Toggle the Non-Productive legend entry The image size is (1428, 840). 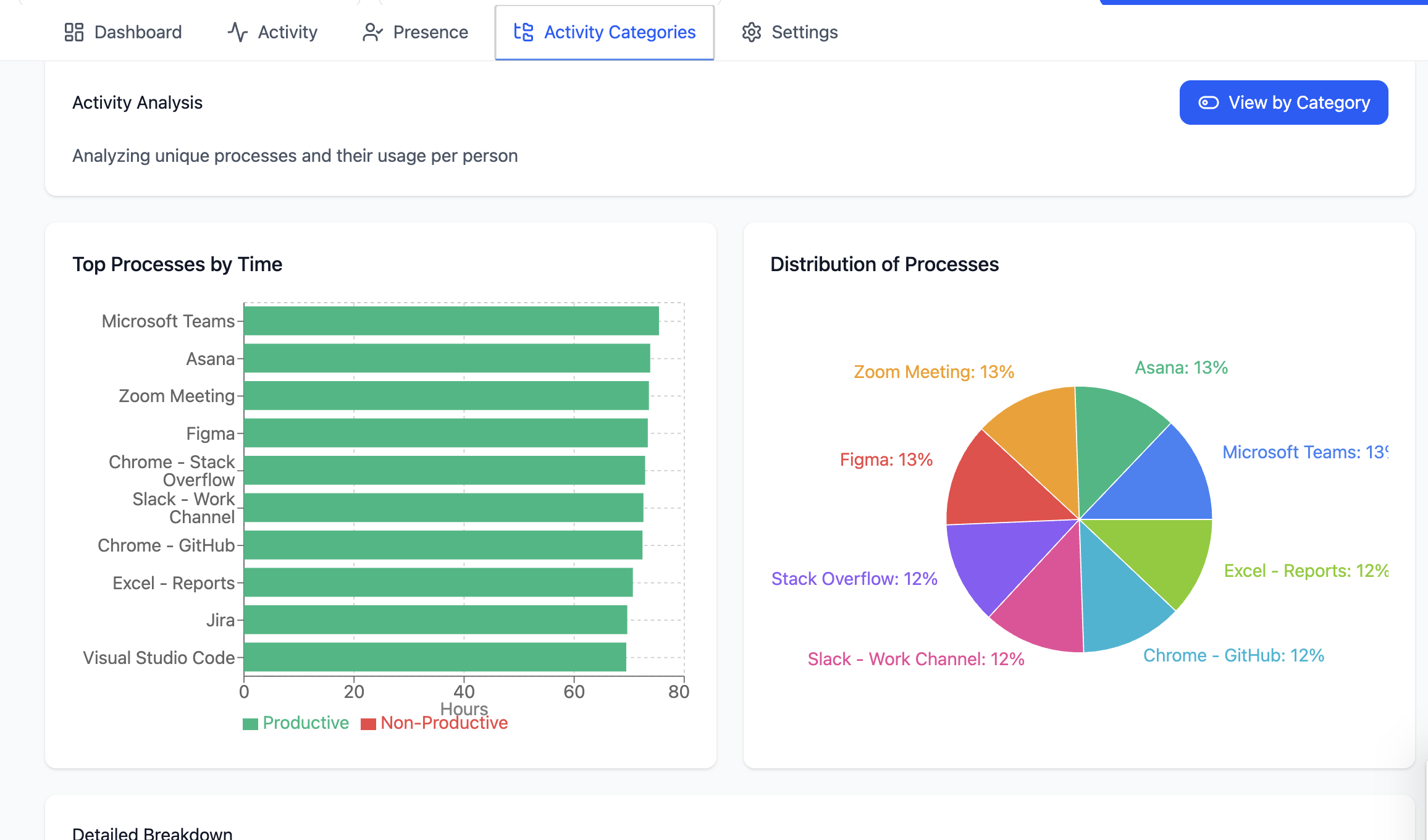pos(434,722)
